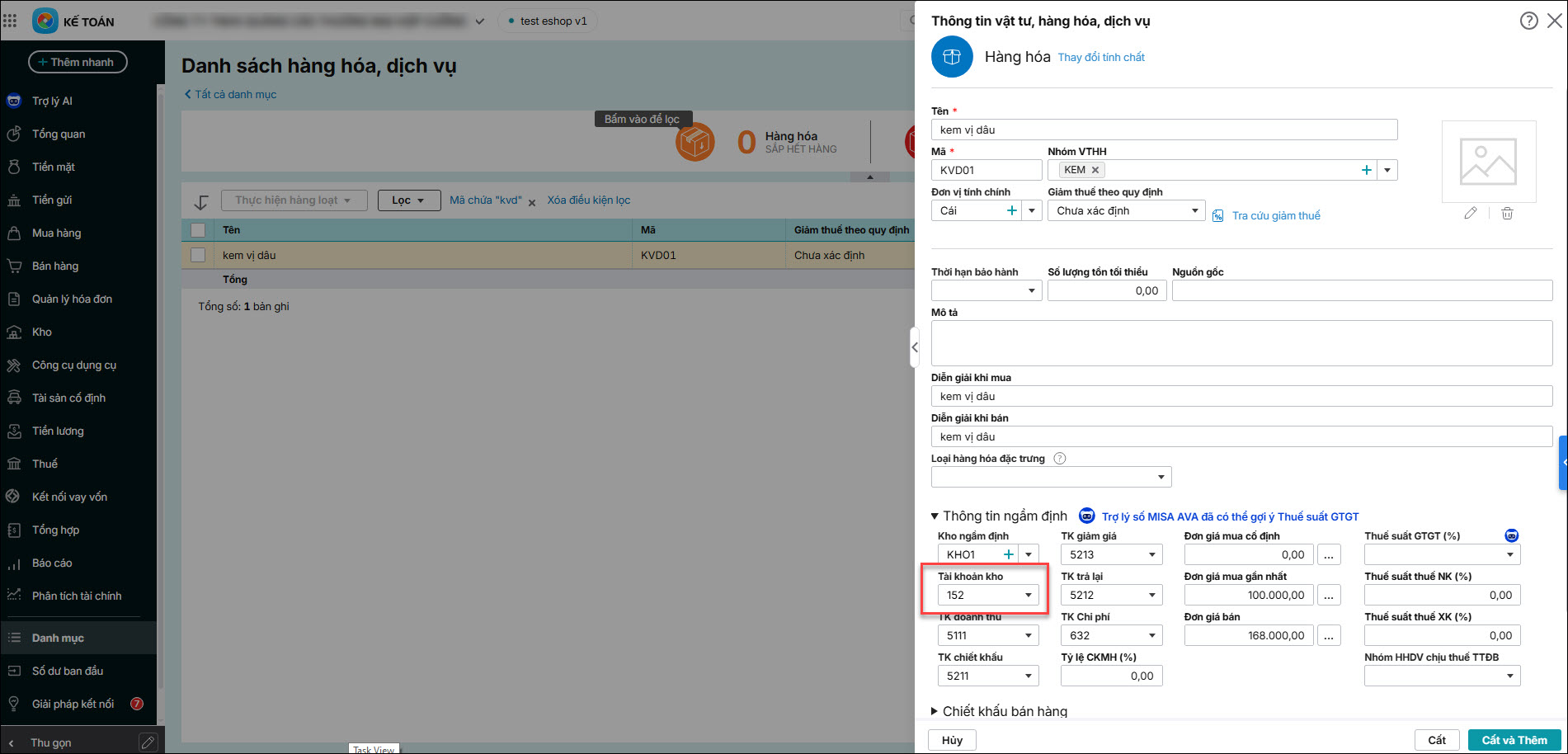1568x754 pixels.
Task: Open Giảm thuế theo quy định dropdown
Action: 1194,210
